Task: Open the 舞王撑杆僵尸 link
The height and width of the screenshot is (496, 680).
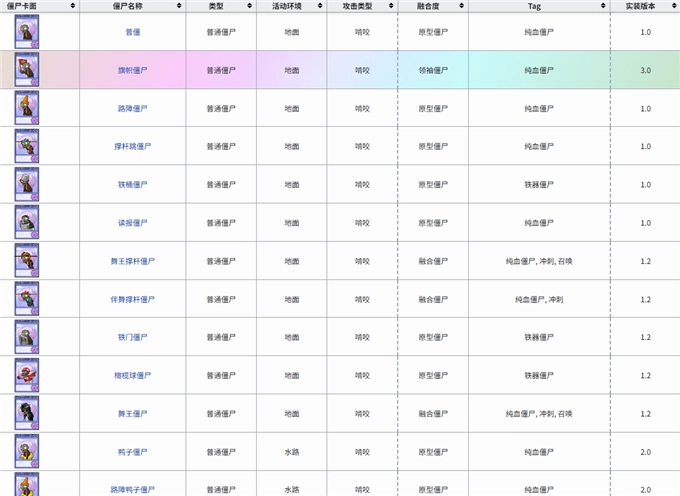Action: 132,261
